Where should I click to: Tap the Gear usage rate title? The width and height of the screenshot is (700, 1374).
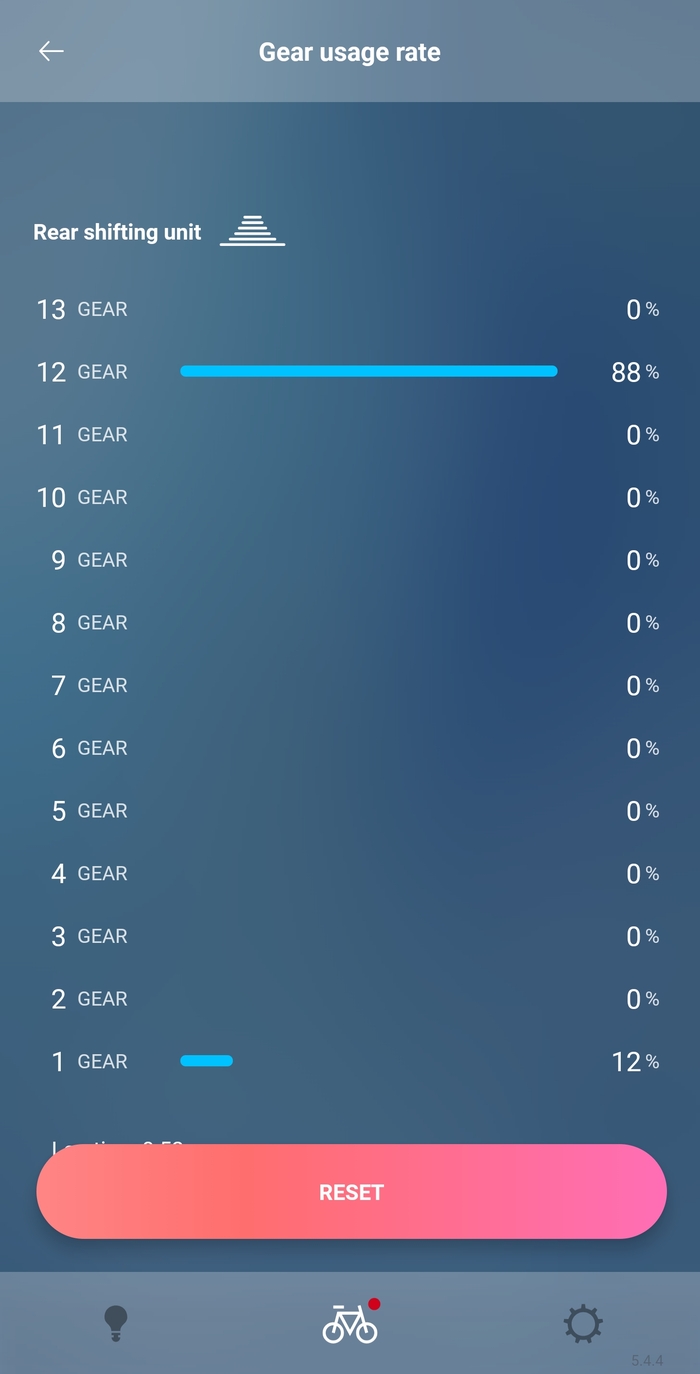(x=350, y=52)
